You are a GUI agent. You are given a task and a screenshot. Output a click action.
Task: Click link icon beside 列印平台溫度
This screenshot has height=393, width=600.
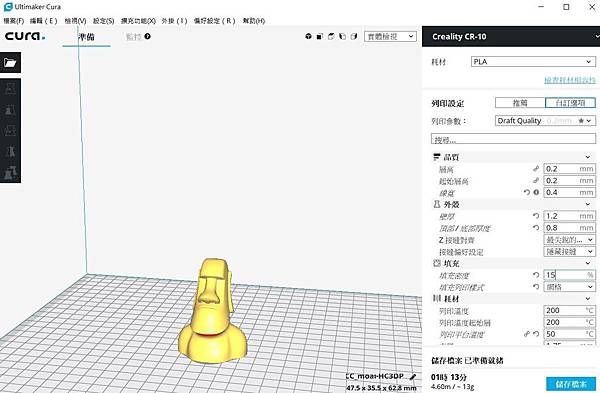click(527, 334)
